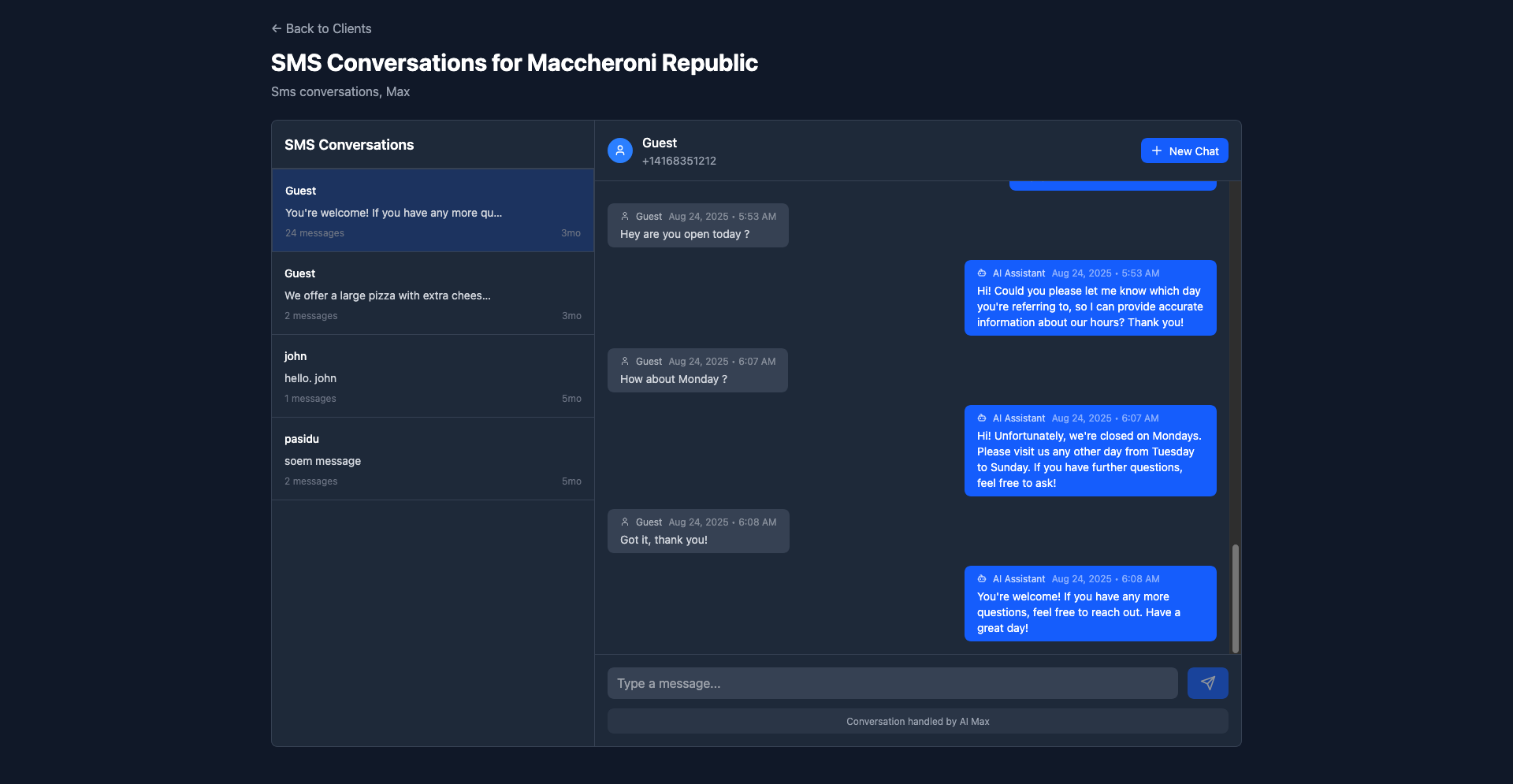Select the highlighted Guest conversation with 24 messages
1513x784 pixels.
(x=432, y=210)
